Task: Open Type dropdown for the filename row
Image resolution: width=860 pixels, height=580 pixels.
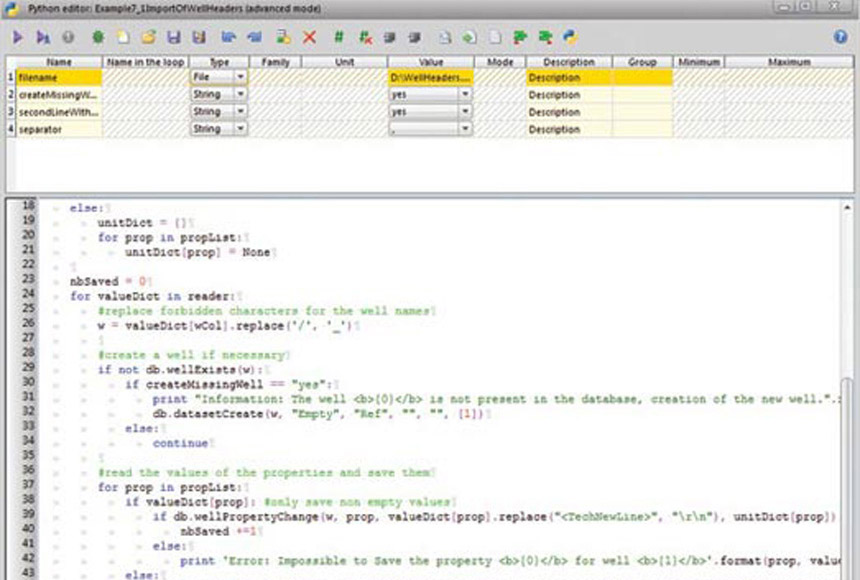Action: point(240,77)
